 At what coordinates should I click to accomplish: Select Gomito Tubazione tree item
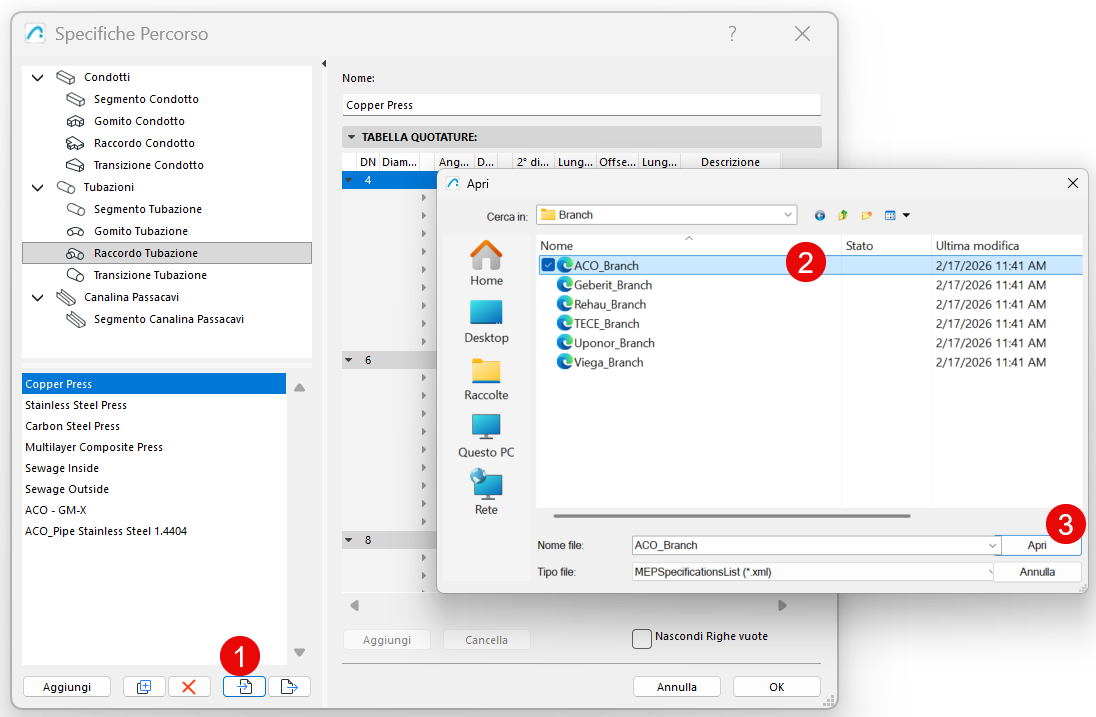pyautogui.click(x=140, y=231)
